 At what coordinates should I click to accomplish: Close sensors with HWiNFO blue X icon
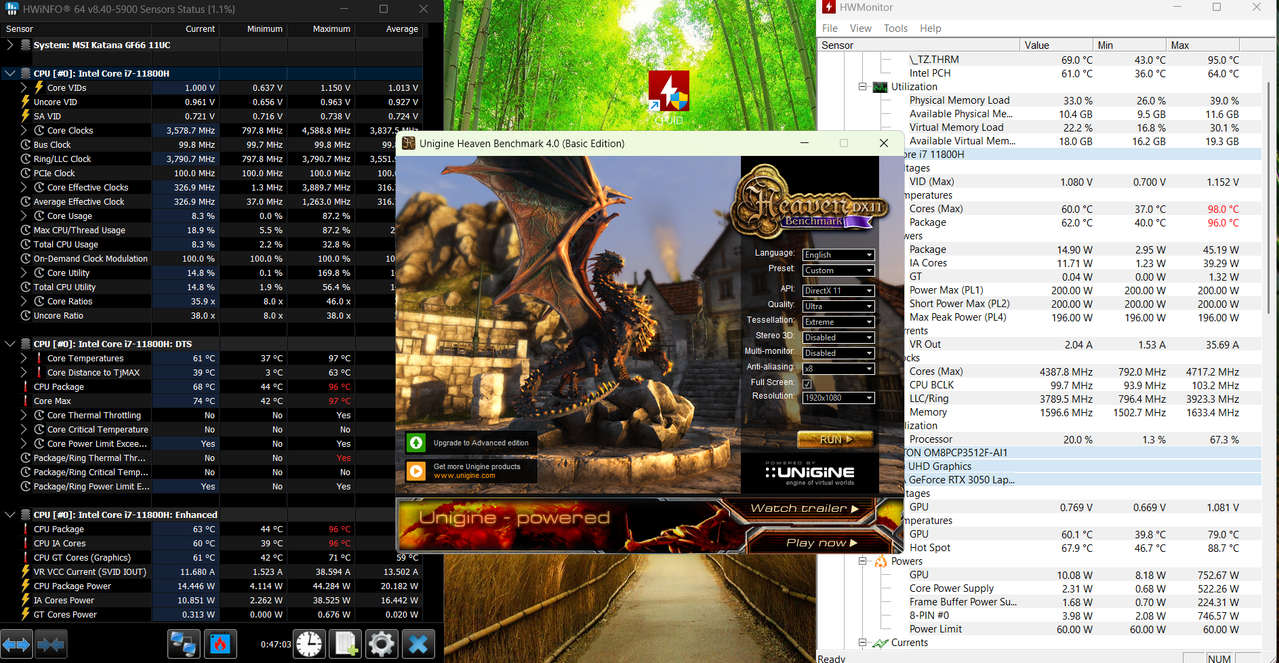419,645
